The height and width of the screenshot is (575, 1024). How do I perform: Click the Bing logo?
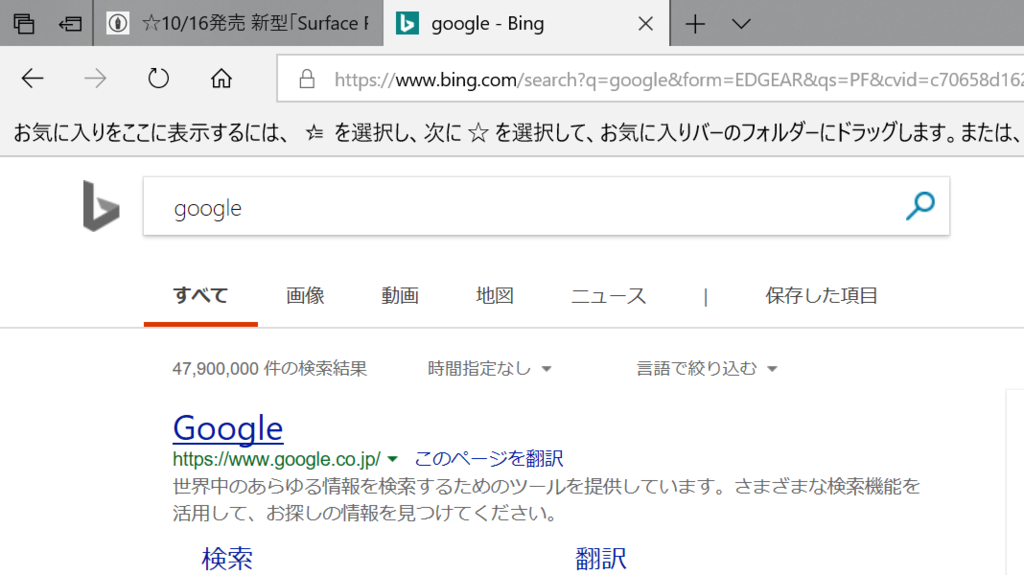coord(101,206)
